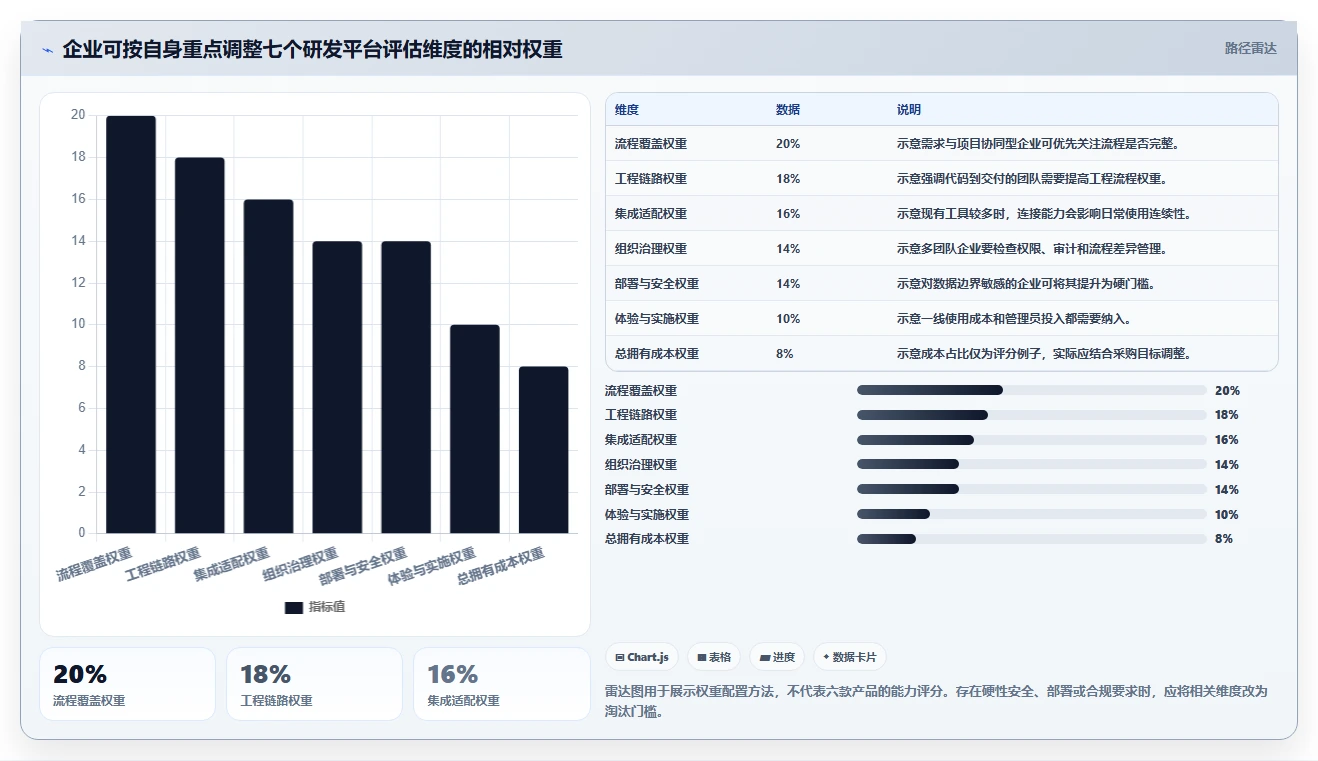
Task: Click the 集成适配权重 16% progress bar
Action: point(1032,440)
